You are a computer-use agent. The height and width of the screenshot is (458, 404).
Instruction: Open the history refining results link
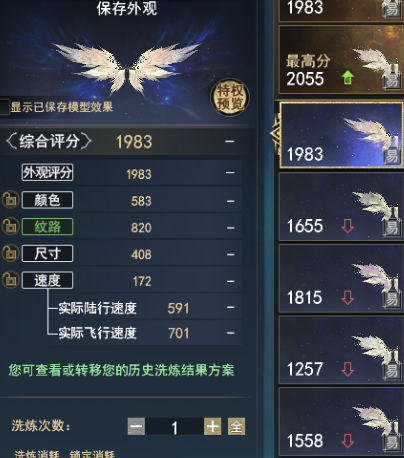click(x=121, y=370)
